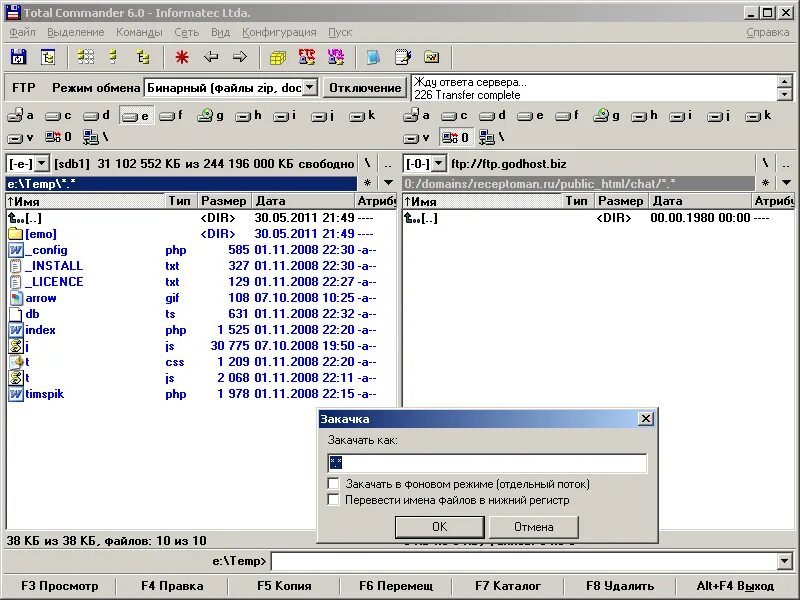Open left panel favorites asterisk button
The image size is (800, 600).
[x=367, y=183]
